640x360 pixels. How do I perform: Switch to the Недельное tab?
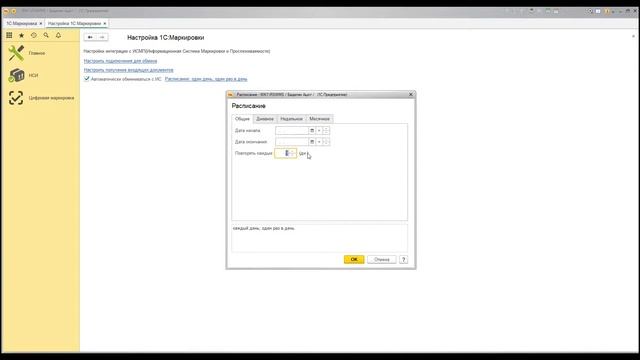click(x=291, y=119)
